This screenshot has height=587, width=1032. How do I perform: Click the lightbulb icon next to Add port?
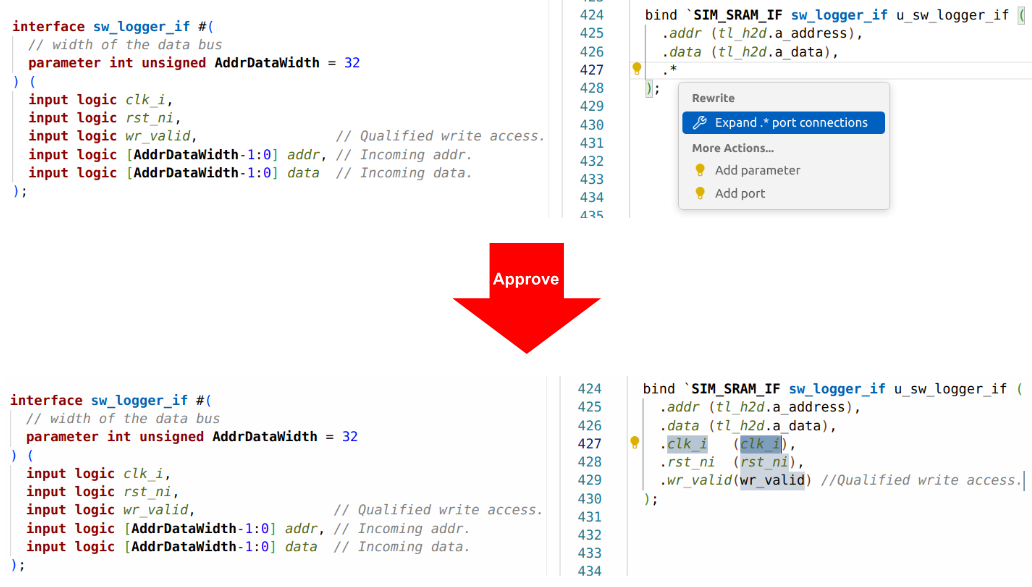pos(700,194)
